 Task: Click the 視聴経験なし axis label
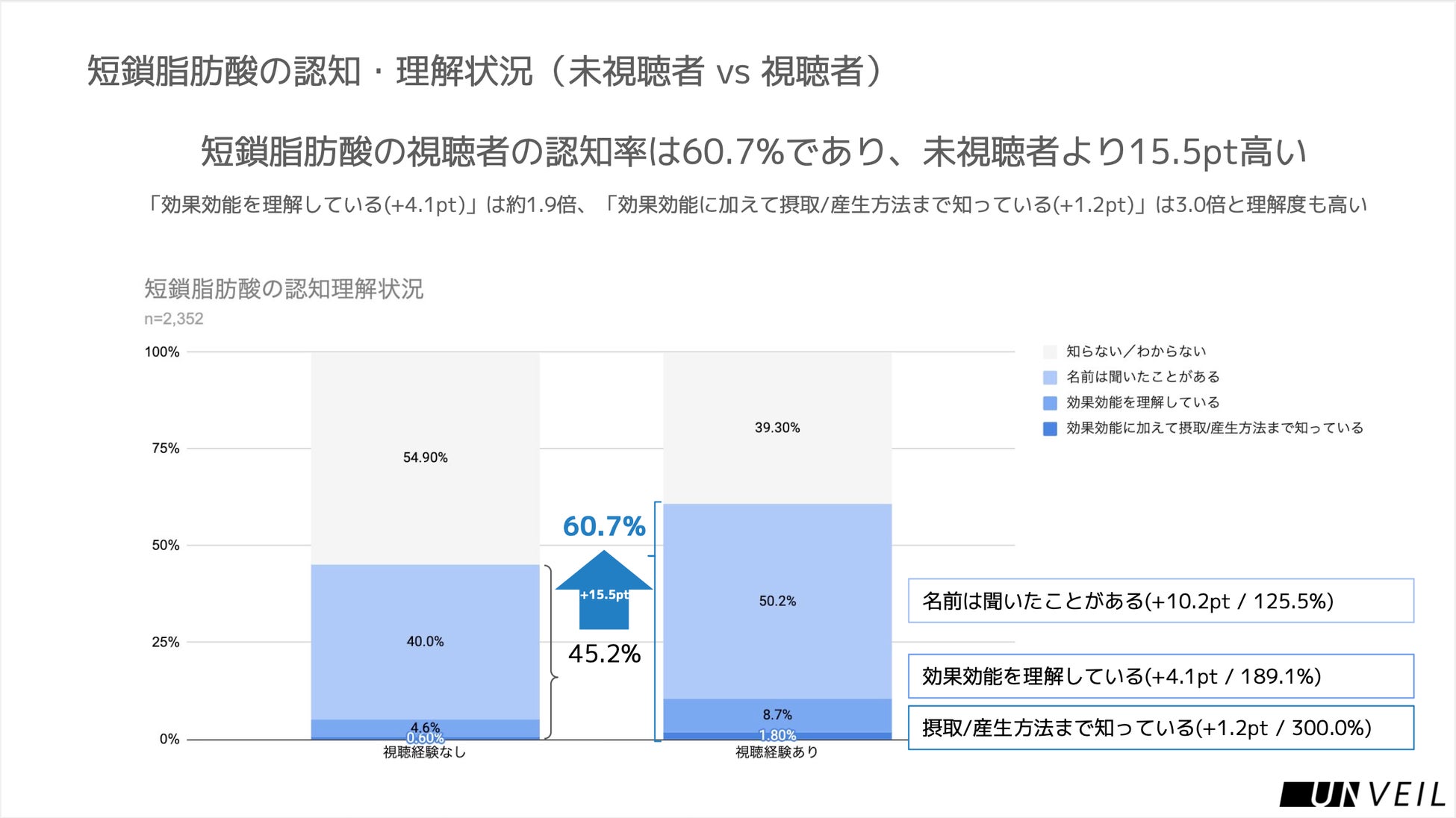click(425, 752)
